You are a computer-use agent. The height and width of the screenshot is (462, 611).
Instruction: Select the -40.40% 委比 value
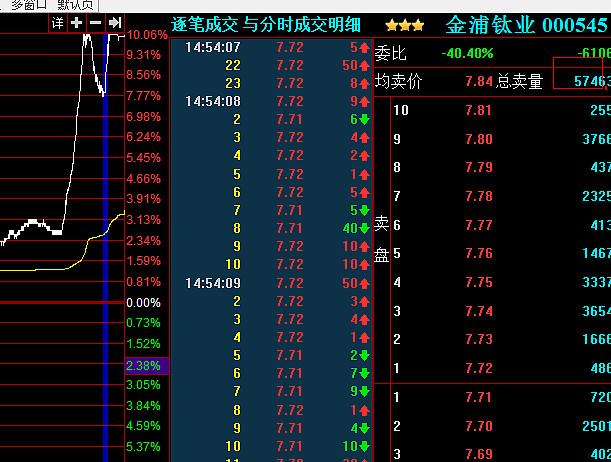pyautogui.click(x=468, y=53)
